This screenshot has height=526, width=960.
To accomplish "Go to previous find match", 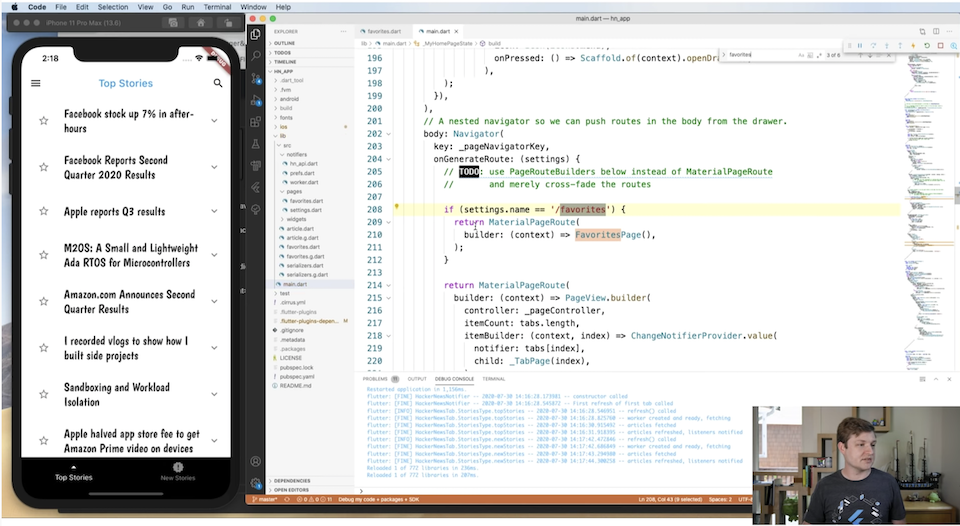I will (x=860, y=55).
